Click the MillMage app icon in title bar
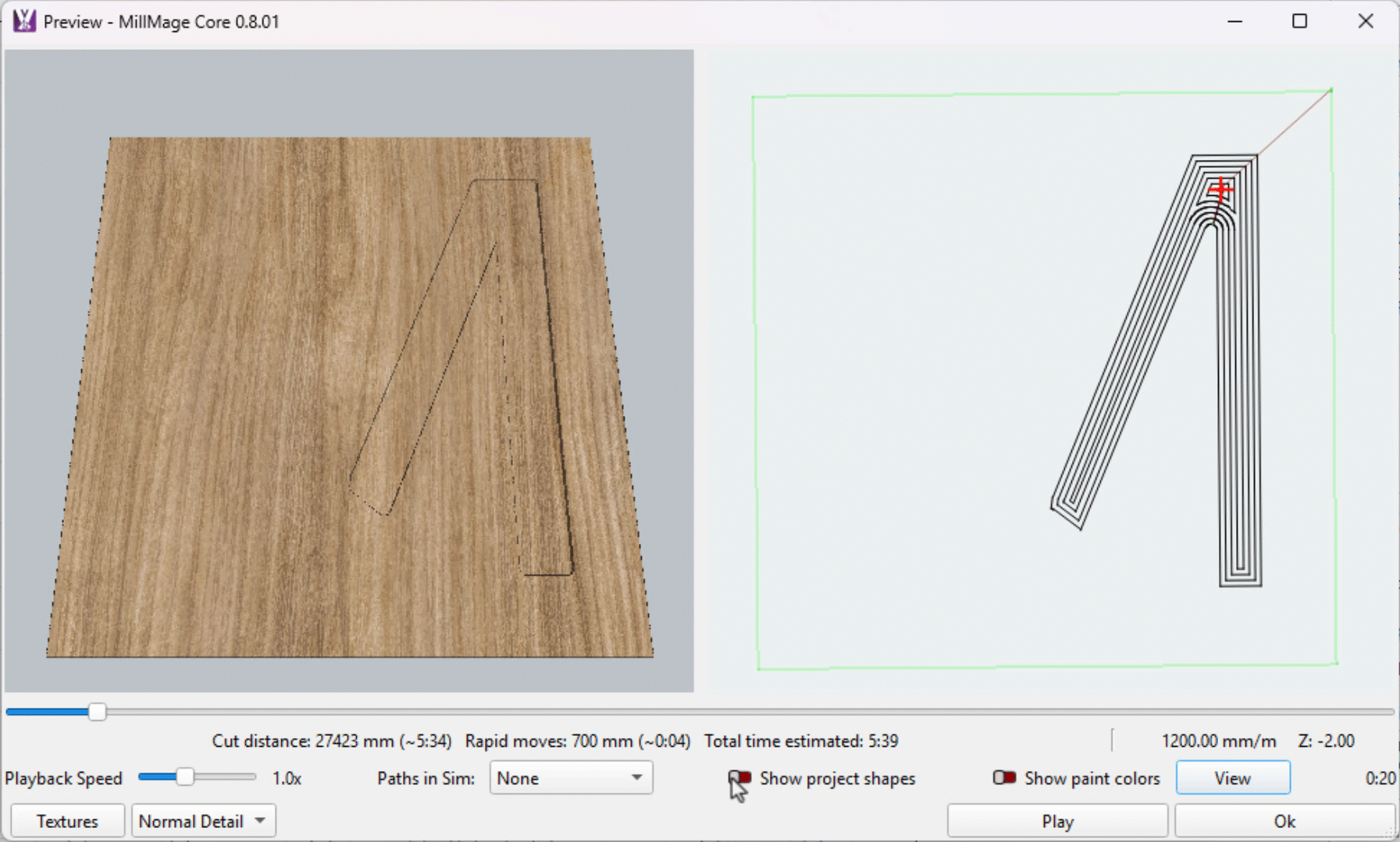This screenshot has width=1400, height=842. pyautogui.click(x=24, y=21)
